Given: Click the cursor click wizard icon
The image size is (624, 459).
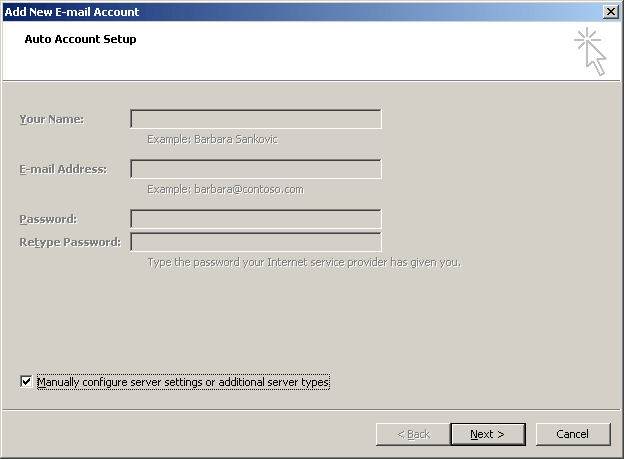Looking at the screenshot, I should tap(591, 51).
